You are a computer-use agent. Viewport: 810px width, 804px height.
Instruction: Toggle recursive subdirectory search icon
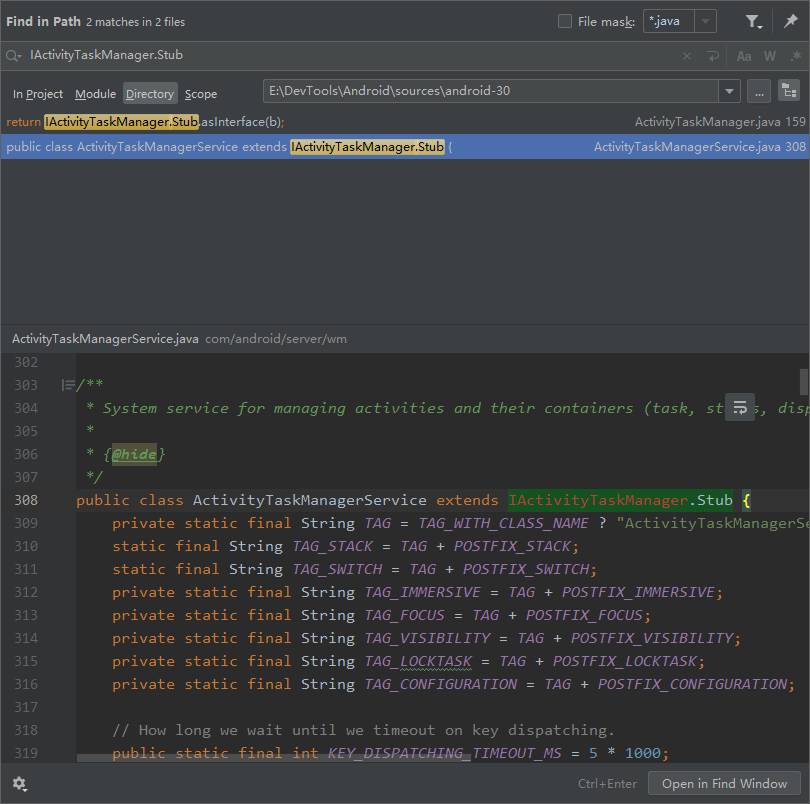789,91
